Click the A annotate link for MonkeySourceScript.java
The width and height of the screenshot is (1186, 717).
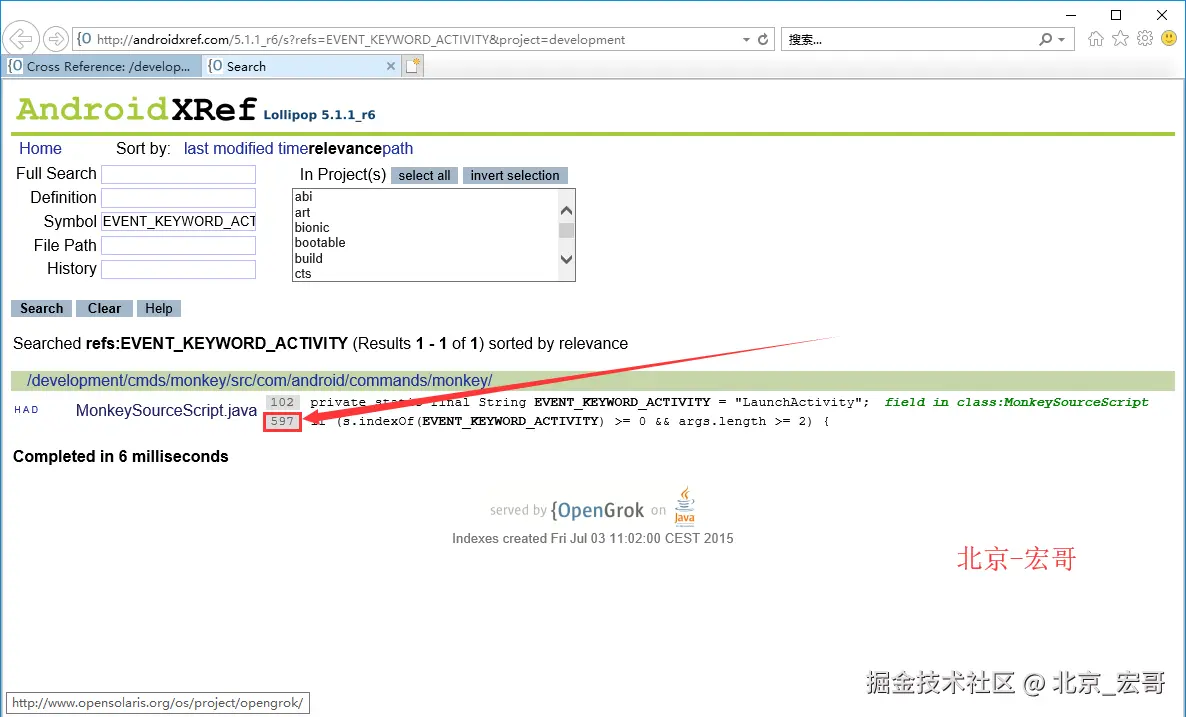coord(26,410)
